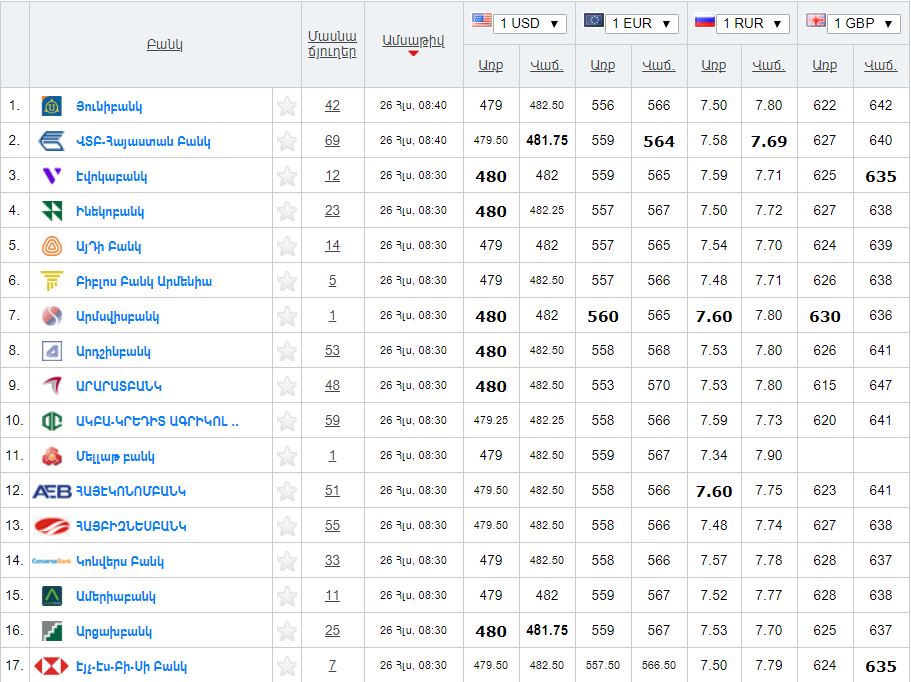
Task: Sort by the Branches column header
Action: coord(332,44)
